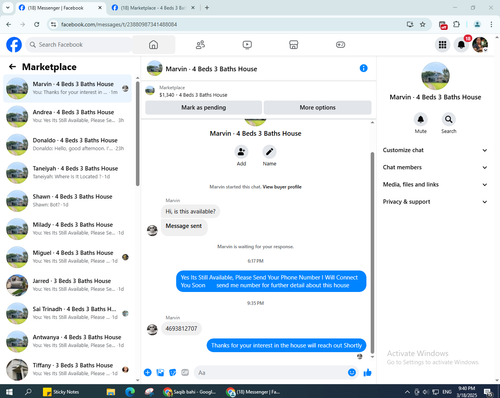Open Microsoft Edge from taskbar
Image resolution: width=500 pixels, height=398 pixels.
click(x=130, y=392)
